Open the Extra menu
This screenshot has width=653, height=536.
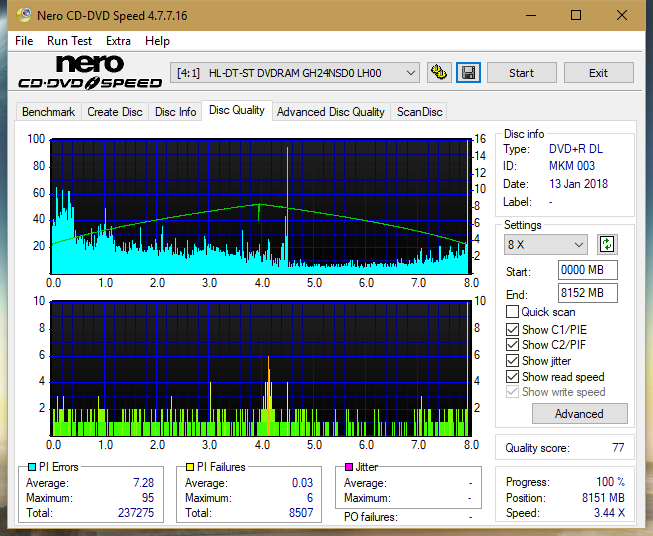118,41
